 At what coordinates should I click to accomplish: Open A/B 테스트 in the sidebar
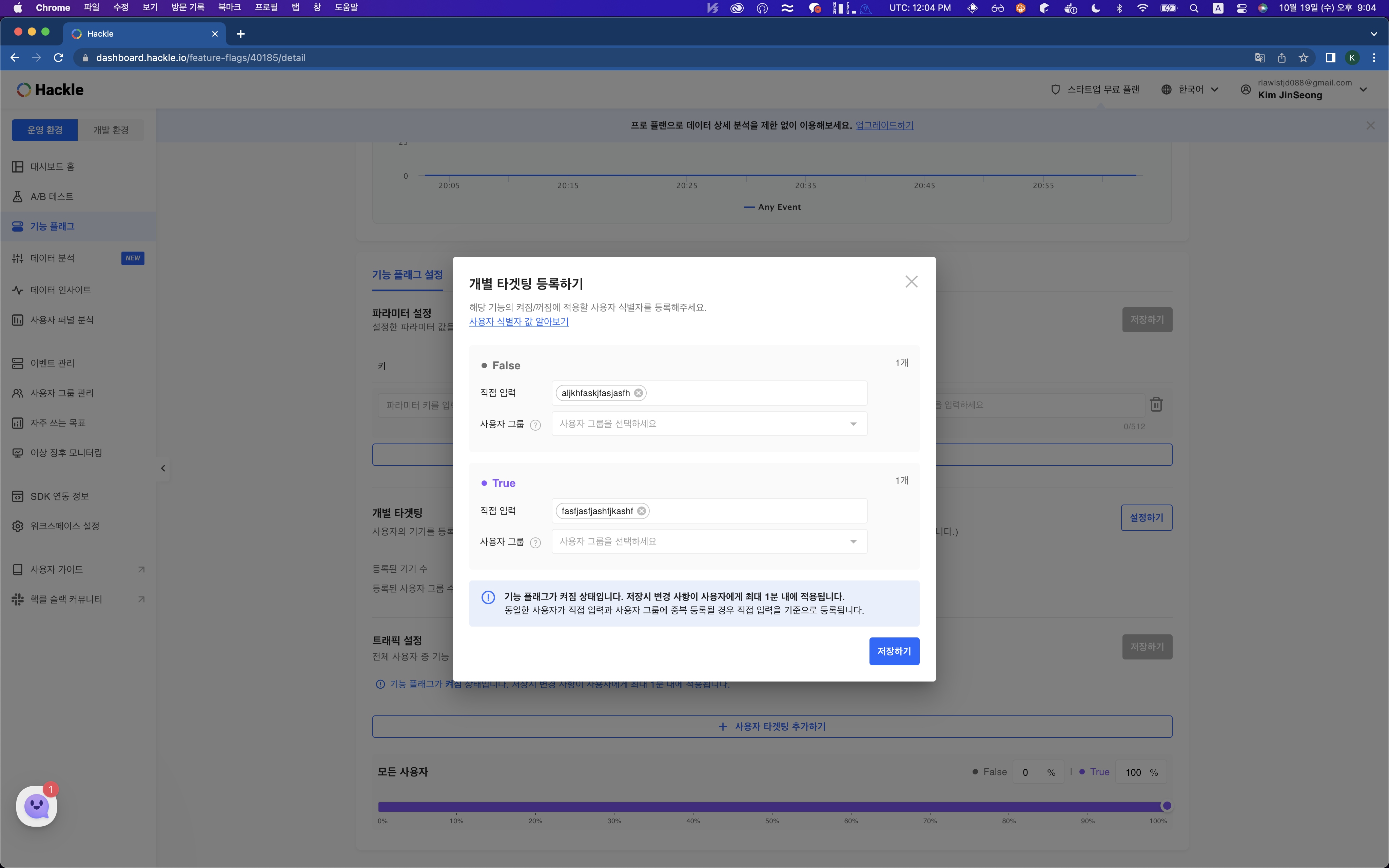click(52, 196)
